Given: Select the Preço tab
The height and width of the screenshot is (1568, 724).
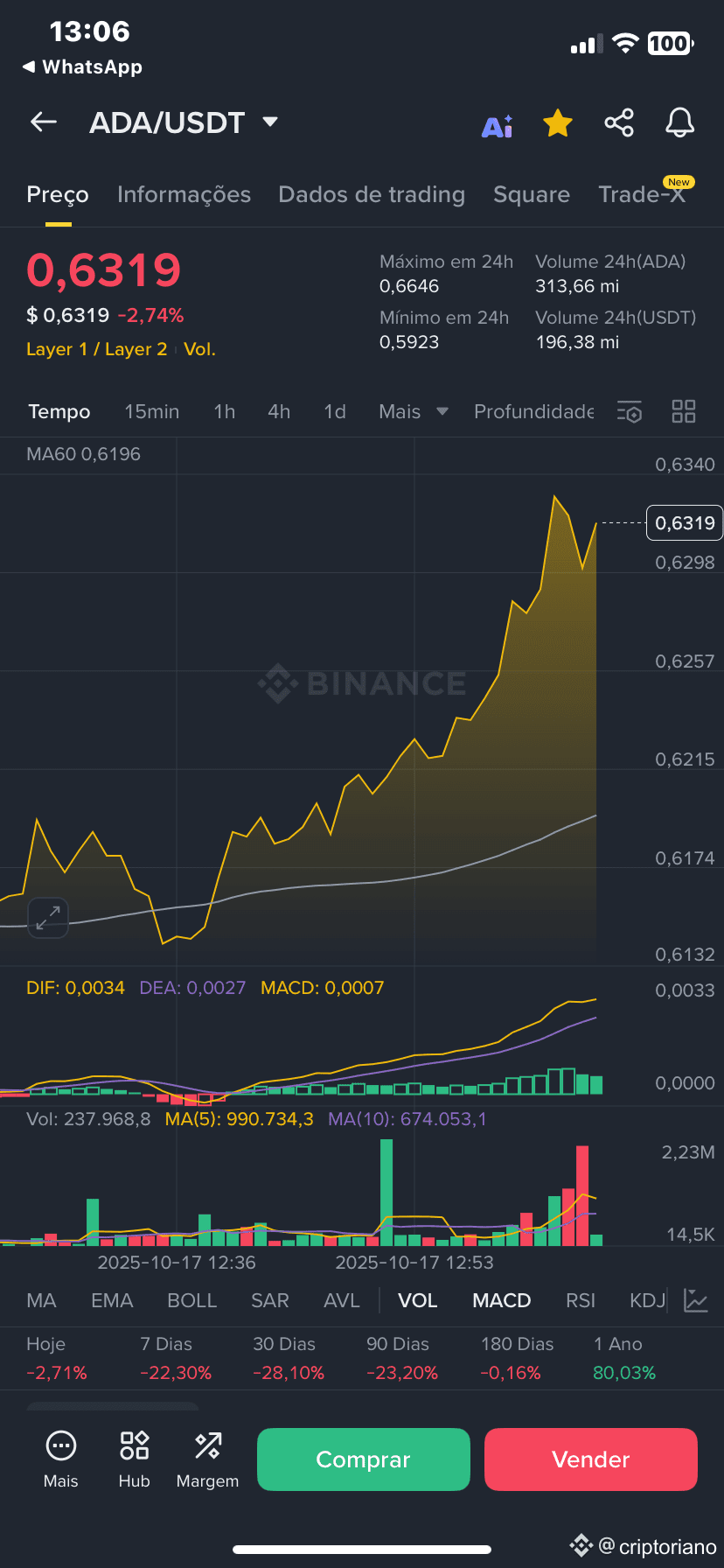Looking at the screenshot, I should pyautogui.click(x=58, y=194).
